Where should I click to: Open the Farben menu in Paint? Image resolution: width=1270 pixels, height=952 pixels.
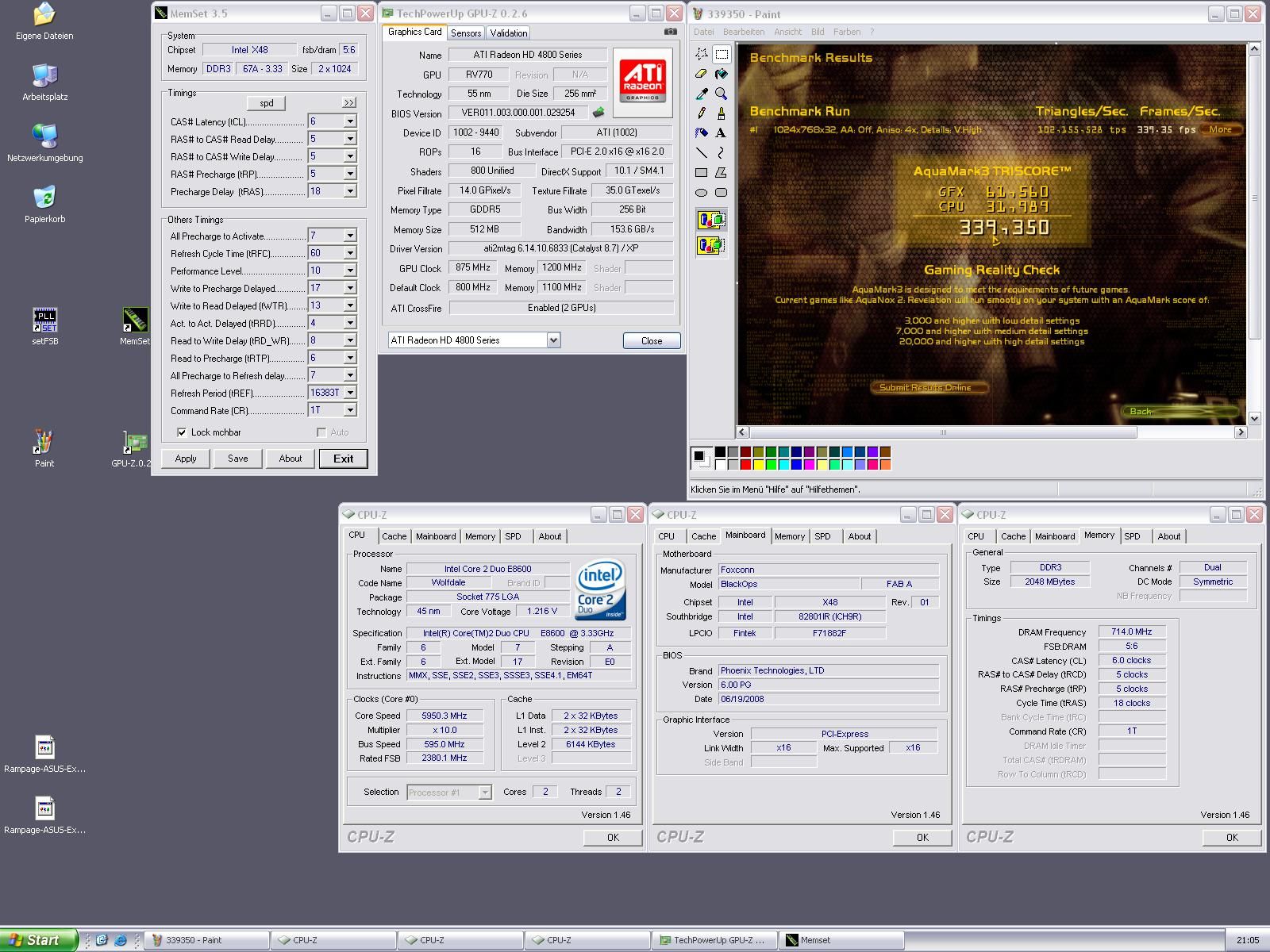(x=847, y=32)
